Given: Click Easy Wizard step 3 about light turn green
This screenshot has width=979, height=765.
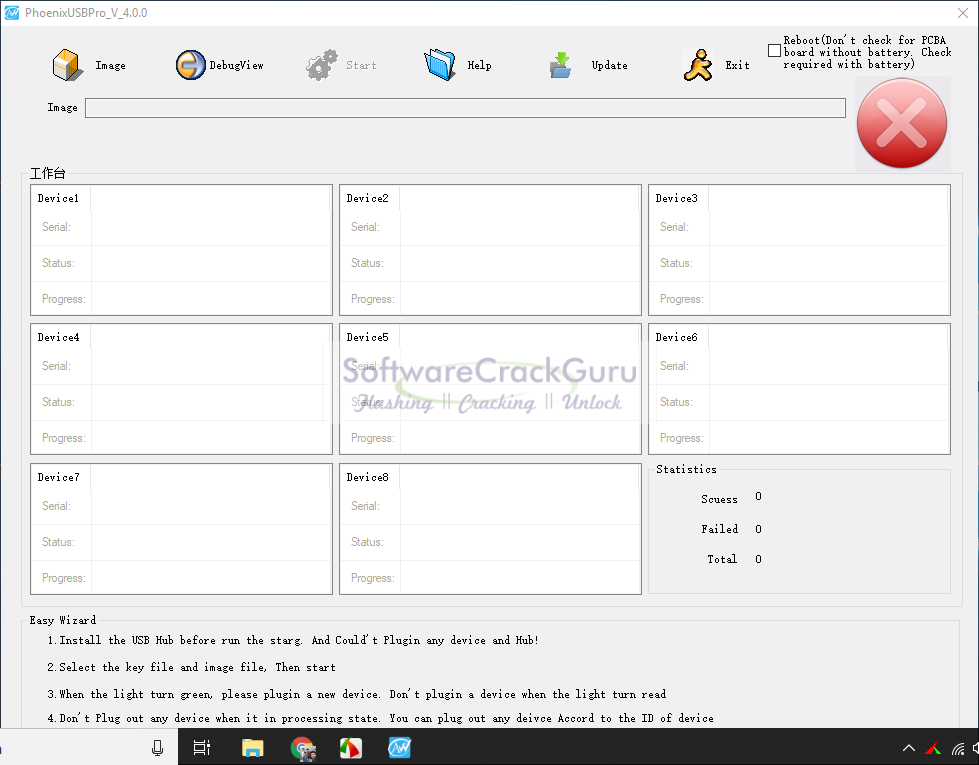Looking at the screenshot, I should tap(357, 694).
